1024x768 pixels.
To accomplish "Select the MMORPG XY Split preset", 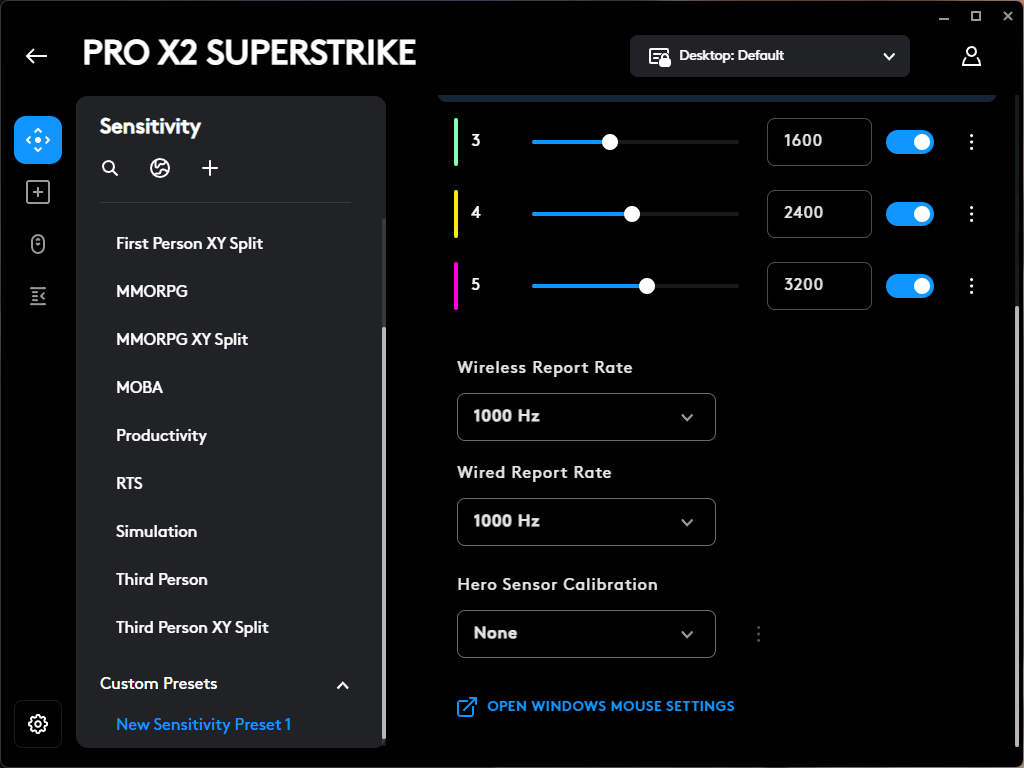I will [182, 340].
